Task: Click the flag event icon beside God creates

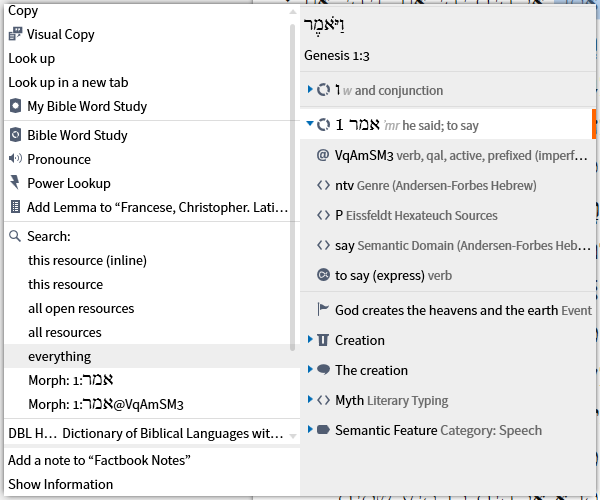Action: click(x=323, y=309)
